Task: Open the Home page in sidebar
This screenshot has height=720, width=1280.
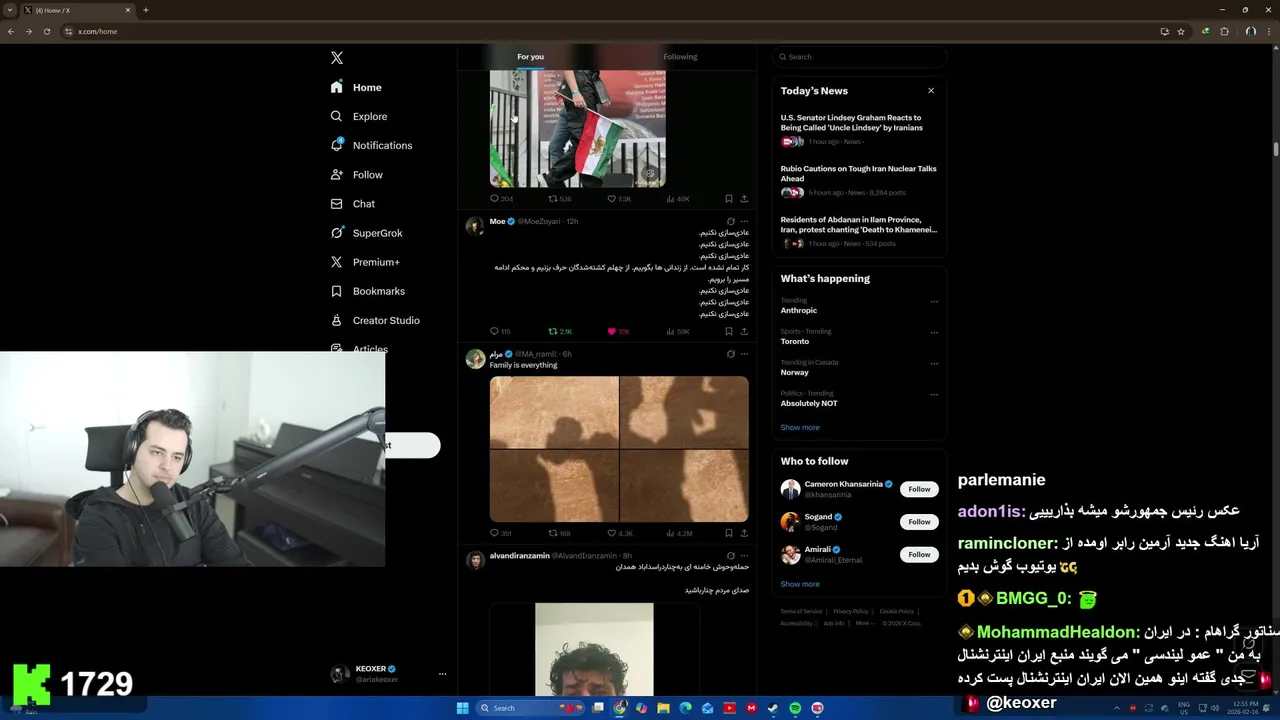Action: (356, 87)
